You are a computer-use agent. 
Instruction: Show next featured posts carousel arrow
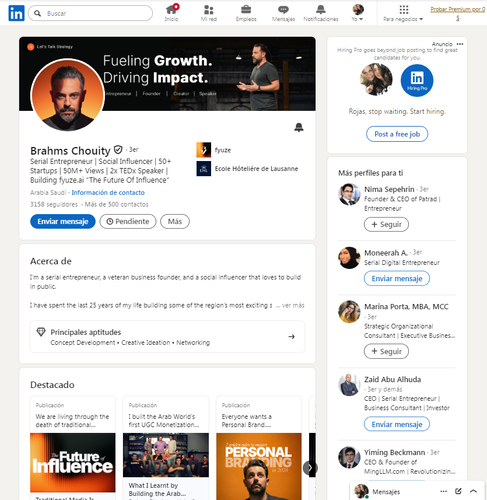pos(310,468)
